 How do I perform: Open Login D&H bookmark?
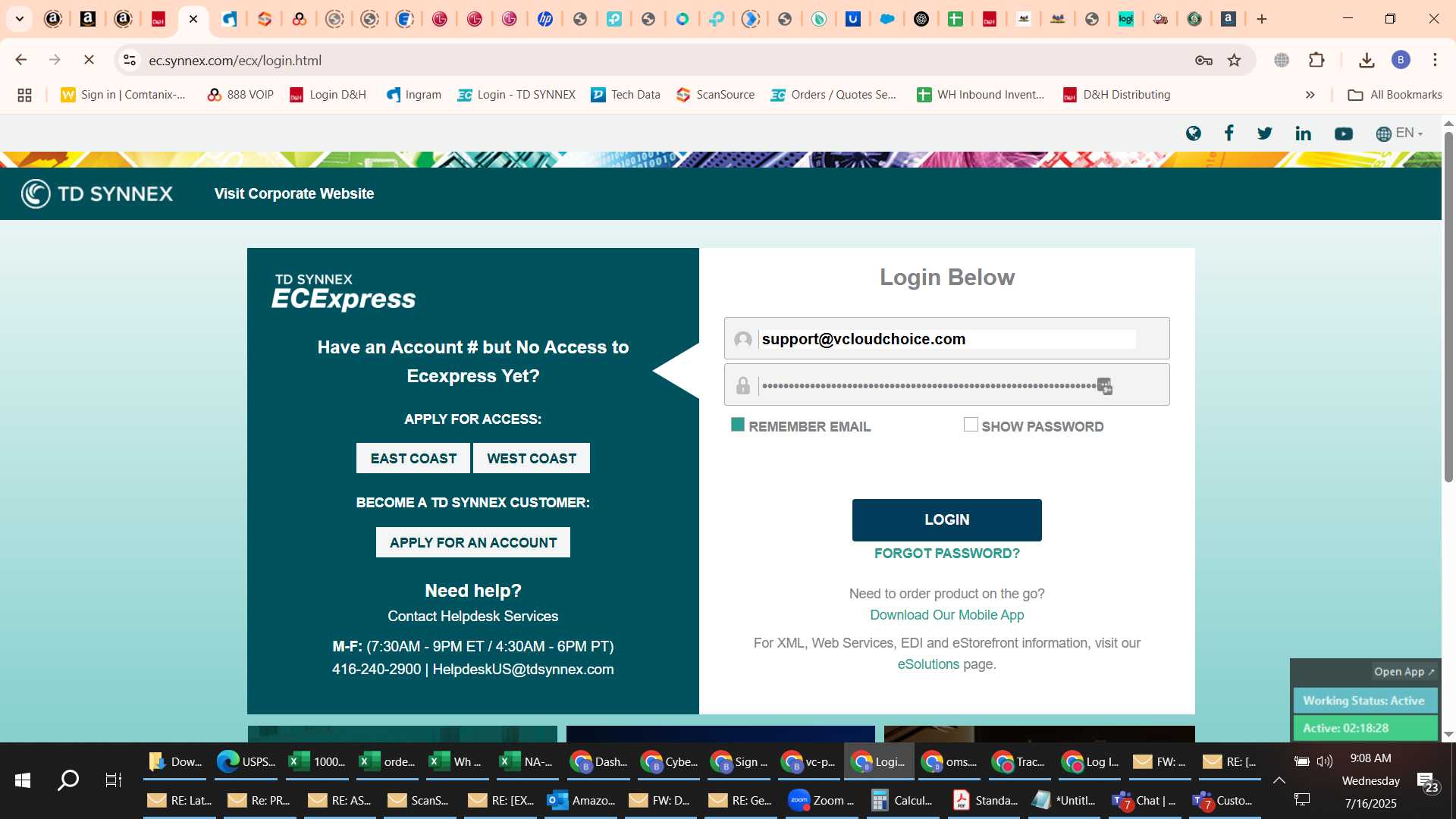point(328,95)
